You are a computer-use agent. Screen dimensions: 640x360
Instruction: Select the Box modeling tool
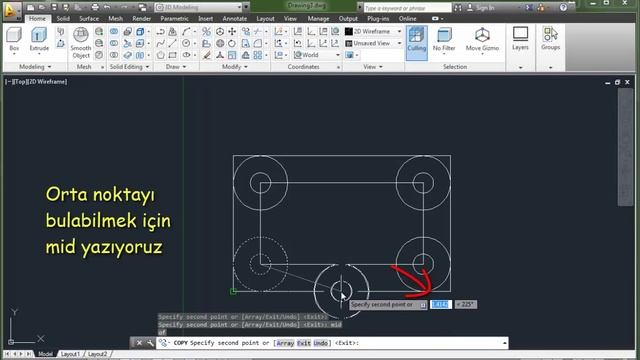click(14, 39)
